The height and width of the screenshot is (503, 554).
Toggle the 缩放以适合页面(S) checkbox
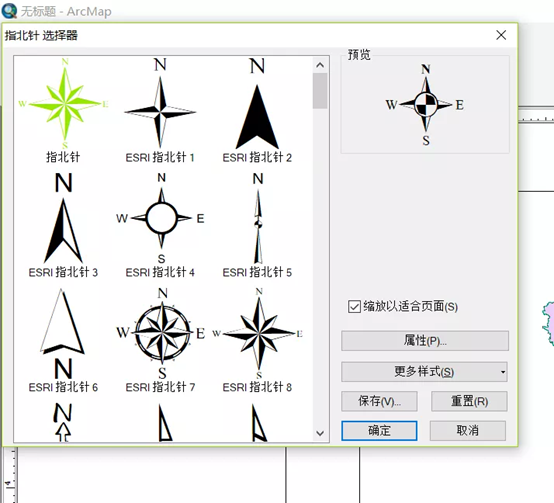point(354,307)
